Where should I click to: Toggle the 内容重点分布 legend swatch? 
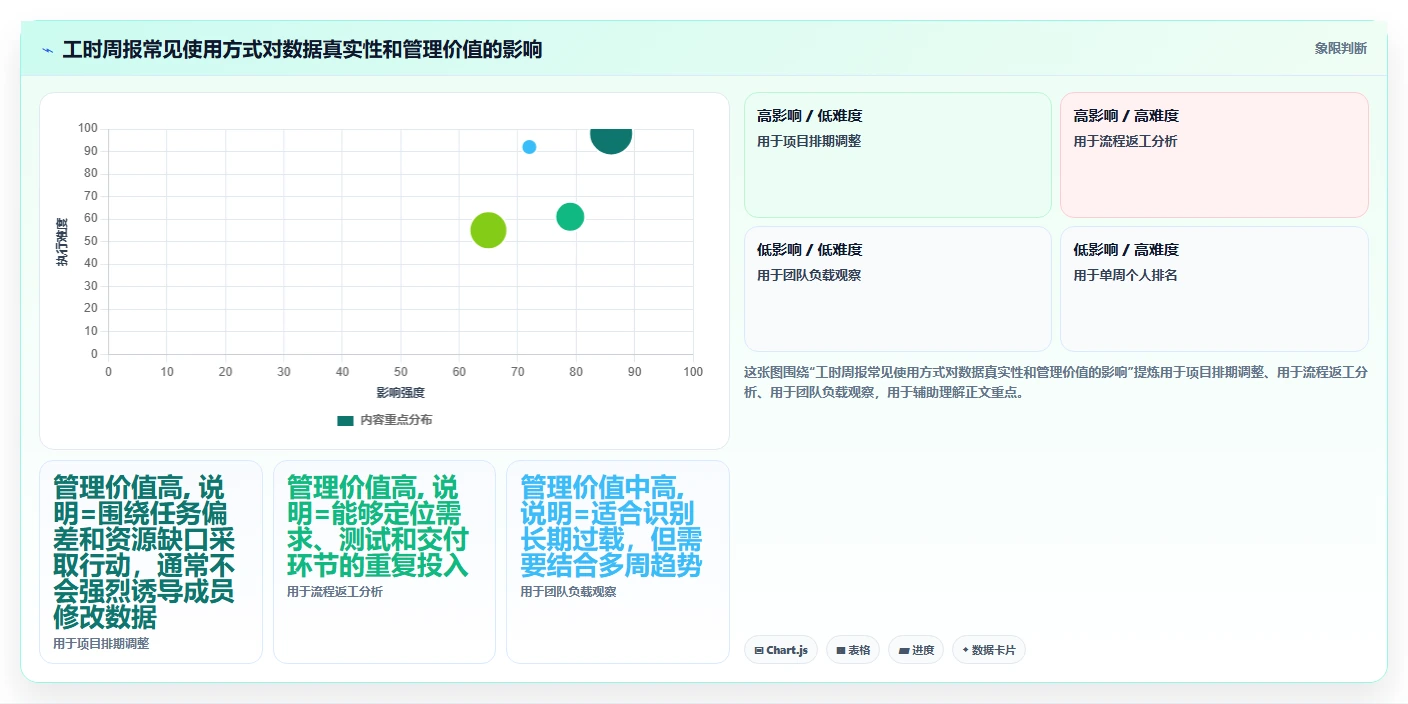345,421
